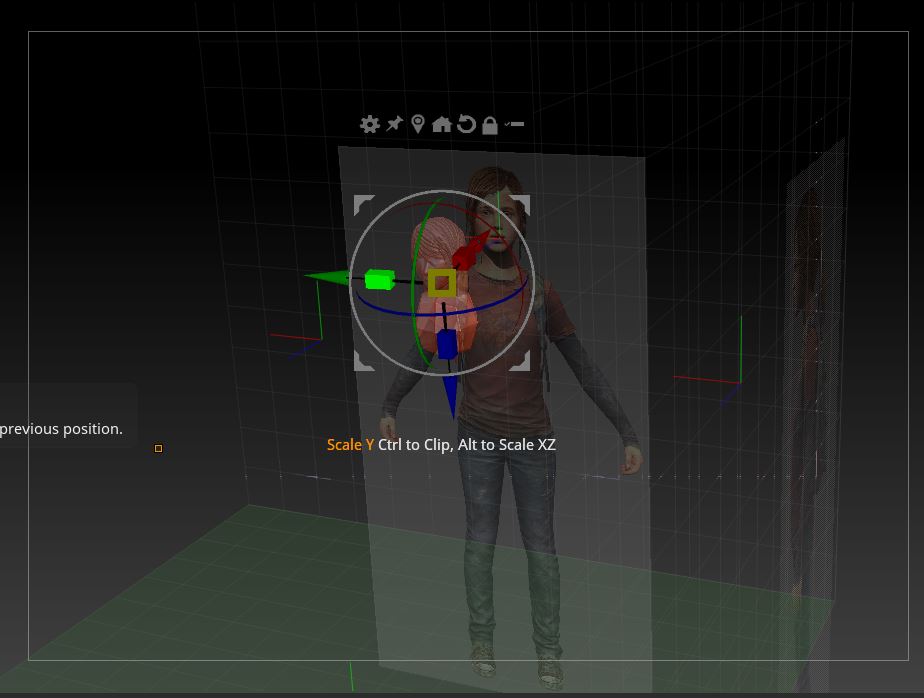Image resolution: width=924 pixels, height=698 pixels.
Task: Open the Gizmo customize gear icon
Action: coord(369,124)
